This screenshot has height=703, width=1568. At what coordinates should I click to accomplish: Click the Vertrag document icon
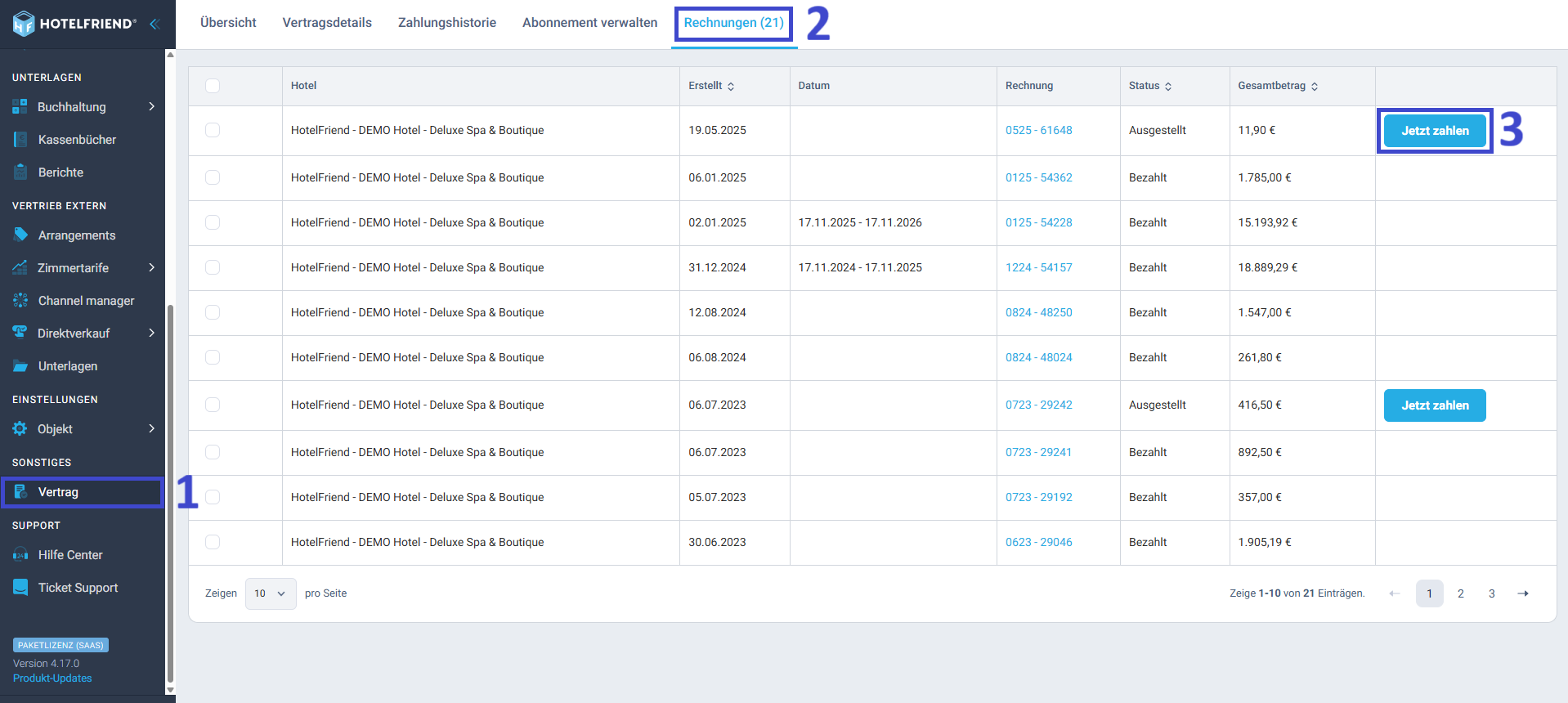20,492
